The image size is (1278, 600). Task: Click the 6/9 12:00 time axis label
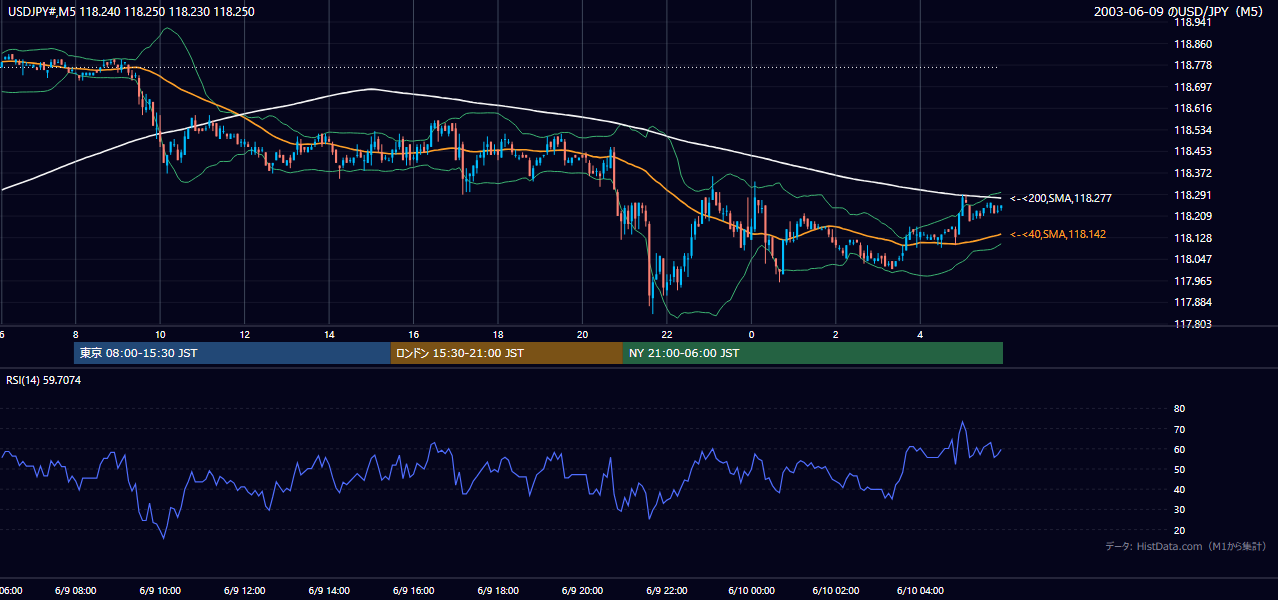[245, 591]
